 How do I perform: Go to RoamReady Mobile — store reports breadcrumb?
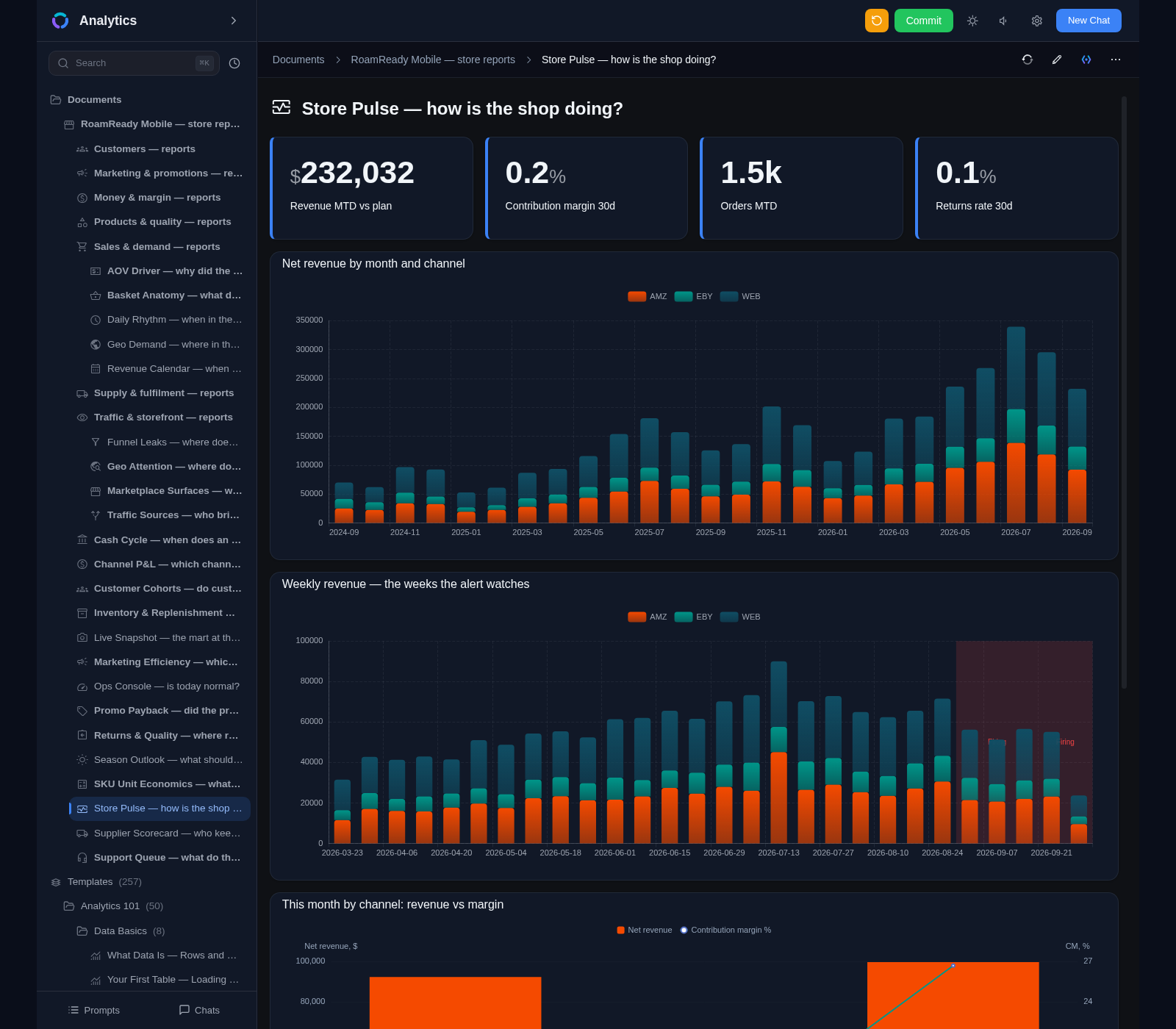[433, 60]
